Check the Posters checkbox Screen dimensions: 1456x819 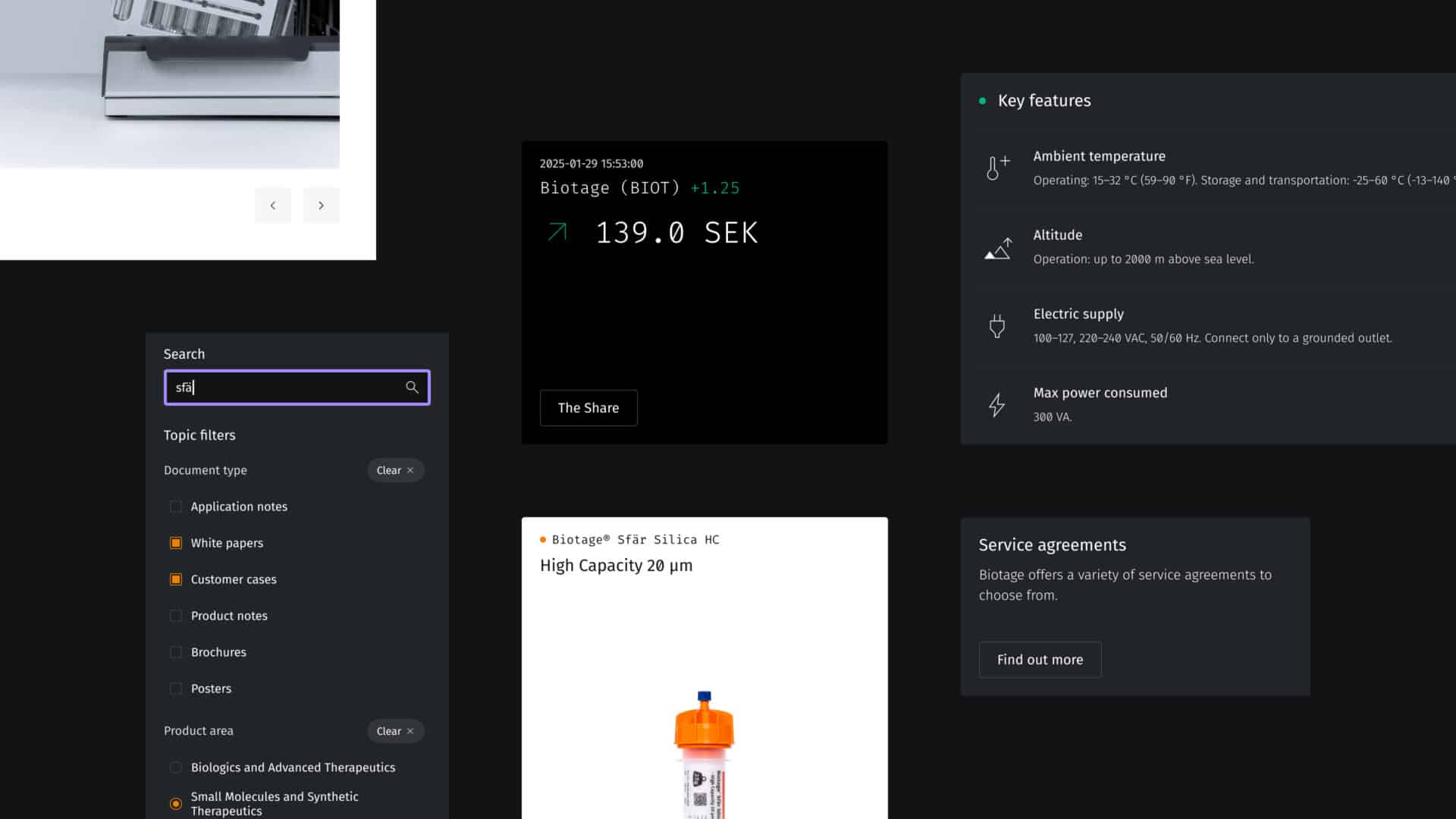pyautogui.click(x=176, y=689)
